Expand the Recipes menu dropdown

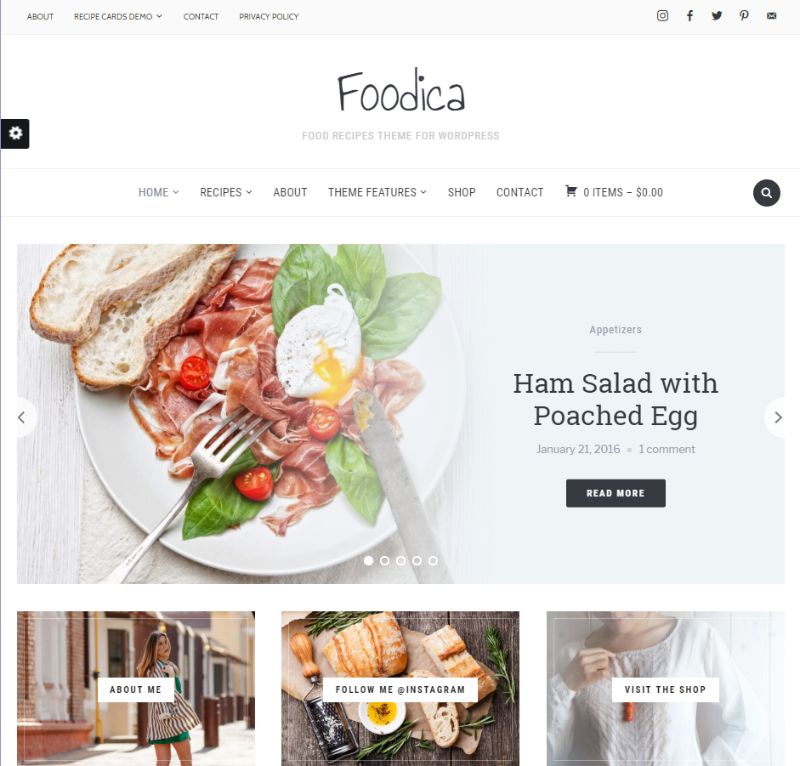click(x=226, y=192)
